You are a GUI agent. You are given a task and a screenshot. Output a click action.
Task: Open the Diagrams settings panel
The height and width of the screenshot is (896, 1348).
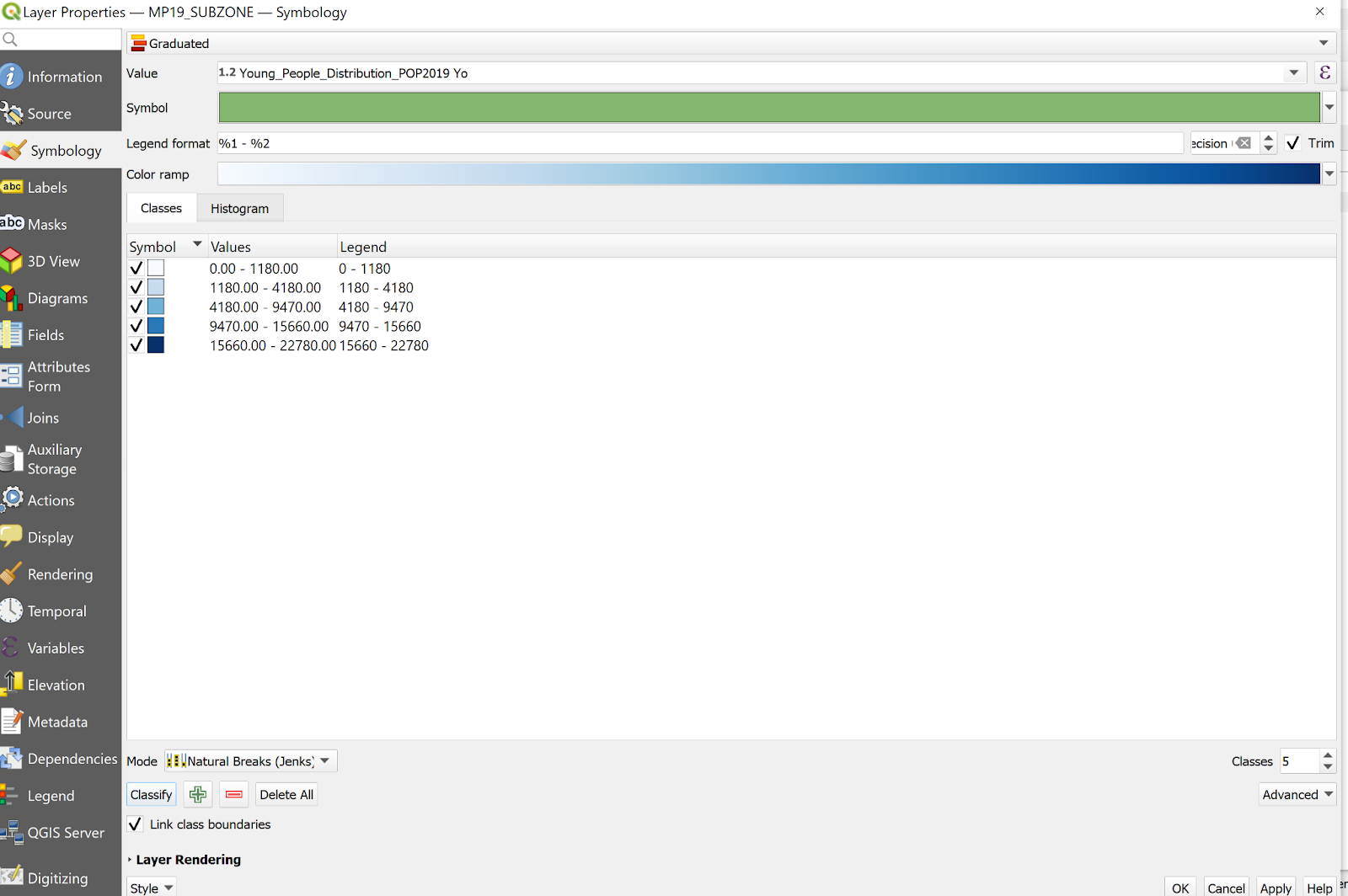point(57,299)
